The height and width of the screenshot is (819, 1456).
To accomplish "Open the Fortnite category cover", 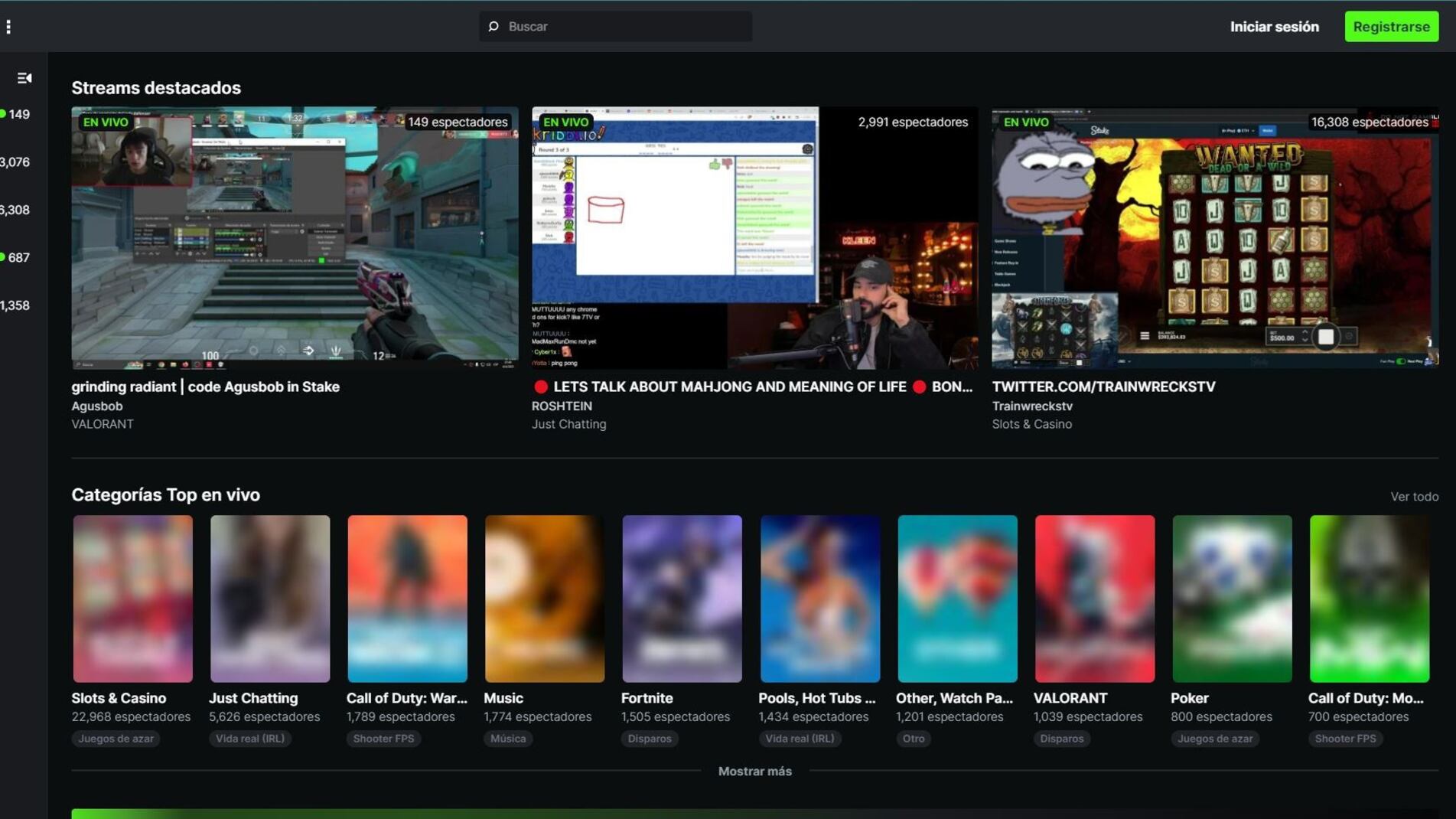I will tap(682, 599).
